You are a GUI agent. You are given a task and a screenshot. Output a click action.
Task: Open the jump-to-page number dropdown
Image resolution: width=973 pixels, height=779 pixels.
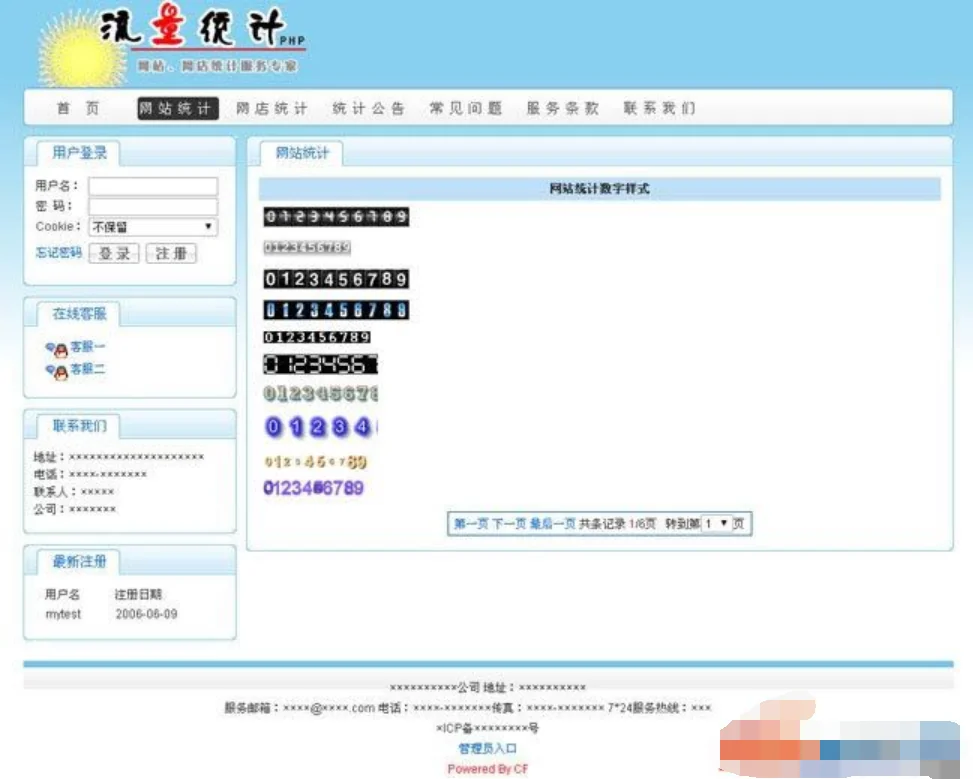point(716,524)
